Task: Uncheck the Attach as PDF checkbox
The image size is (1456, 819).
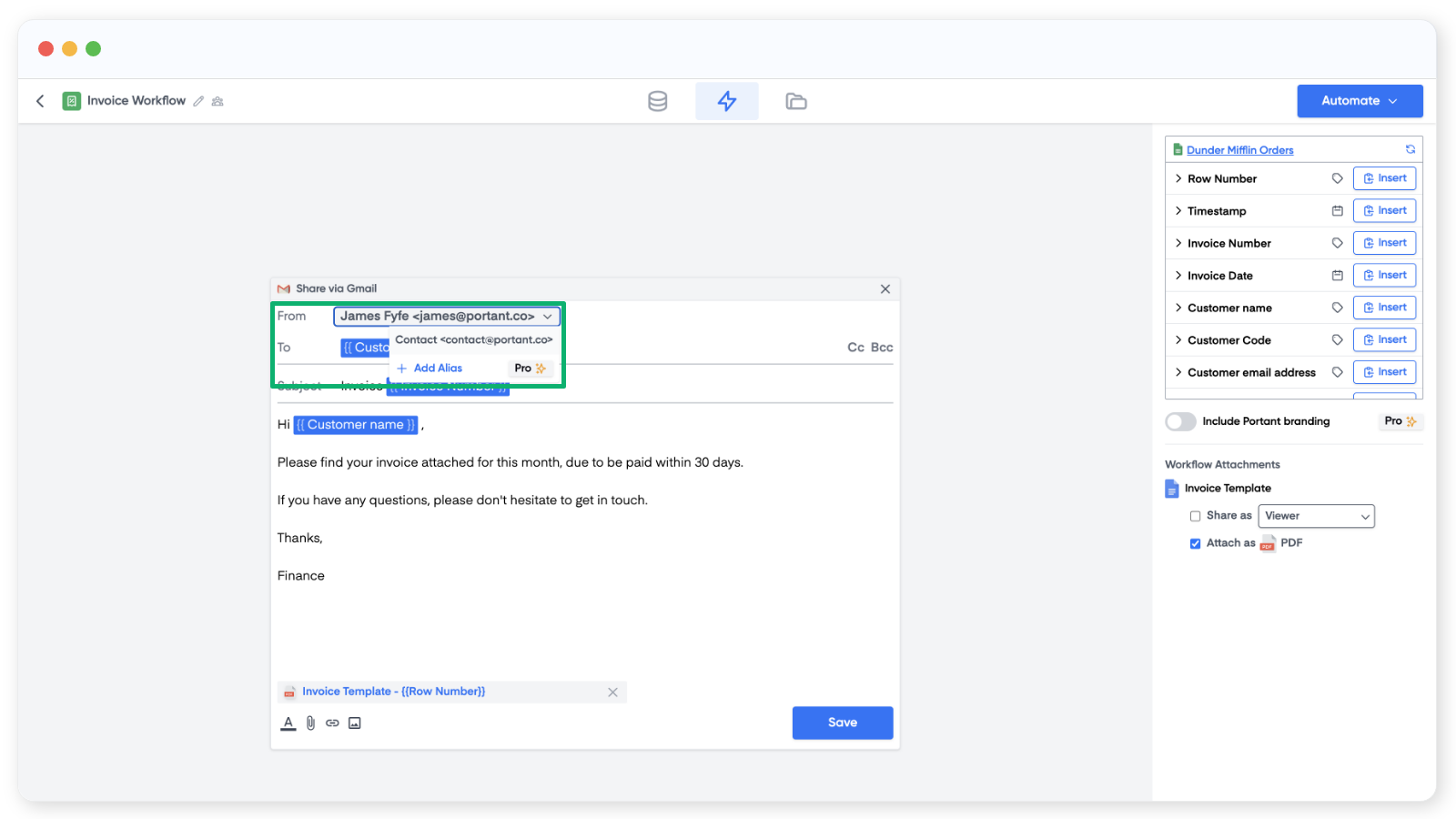Action: (1195, 543)
